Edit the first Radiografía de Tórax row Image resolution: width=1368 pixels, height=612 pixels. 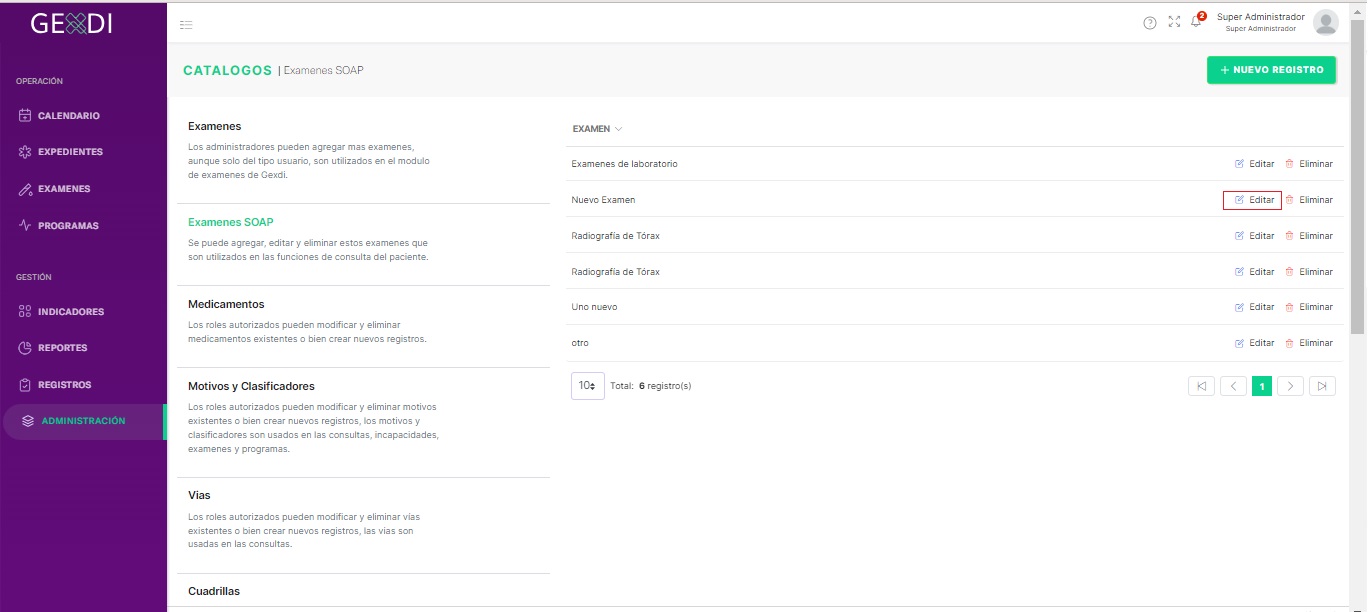1254,236
